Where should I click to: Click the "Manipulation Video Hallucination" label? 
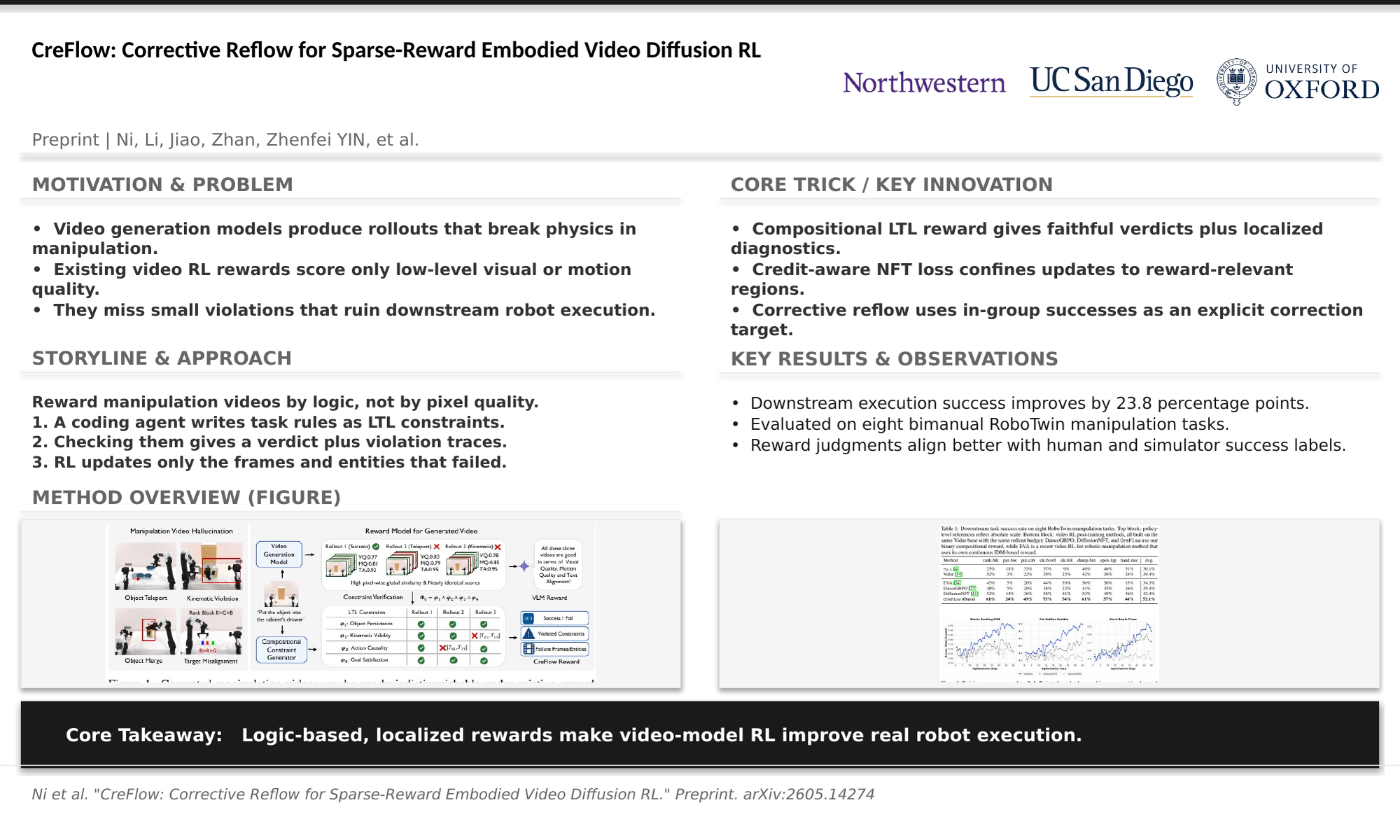(181, 531)
